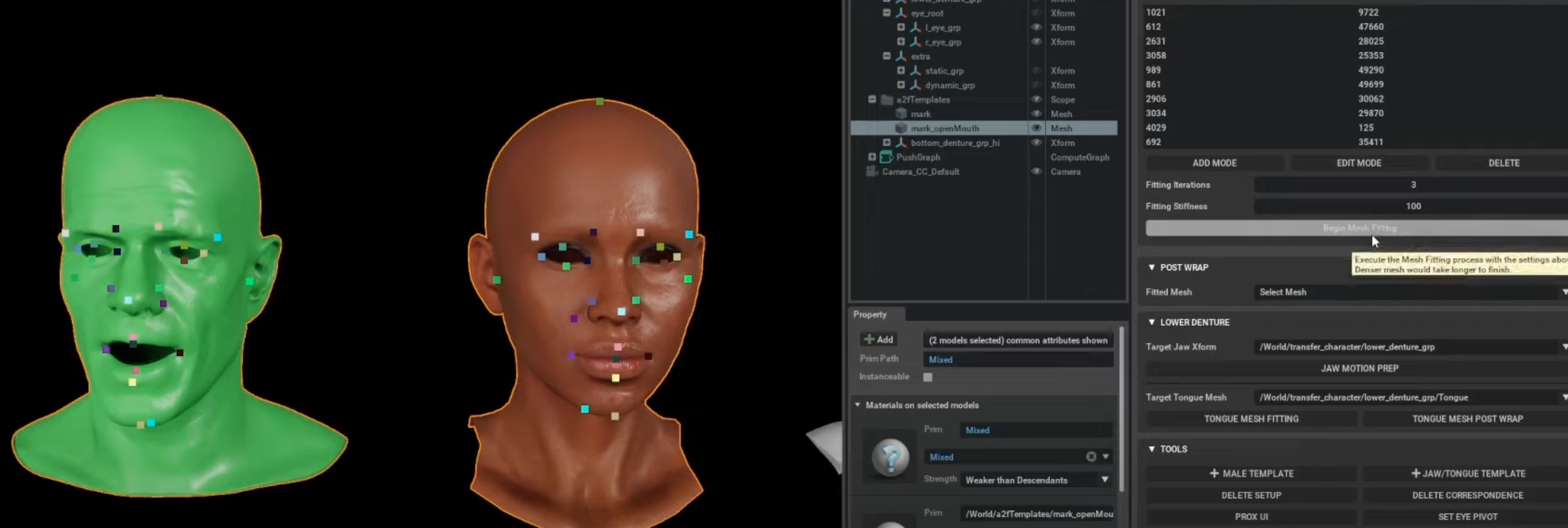The image size is (1568, 528).
Task: Click the material preview question-mark sphere
Action: pos(890,457)
